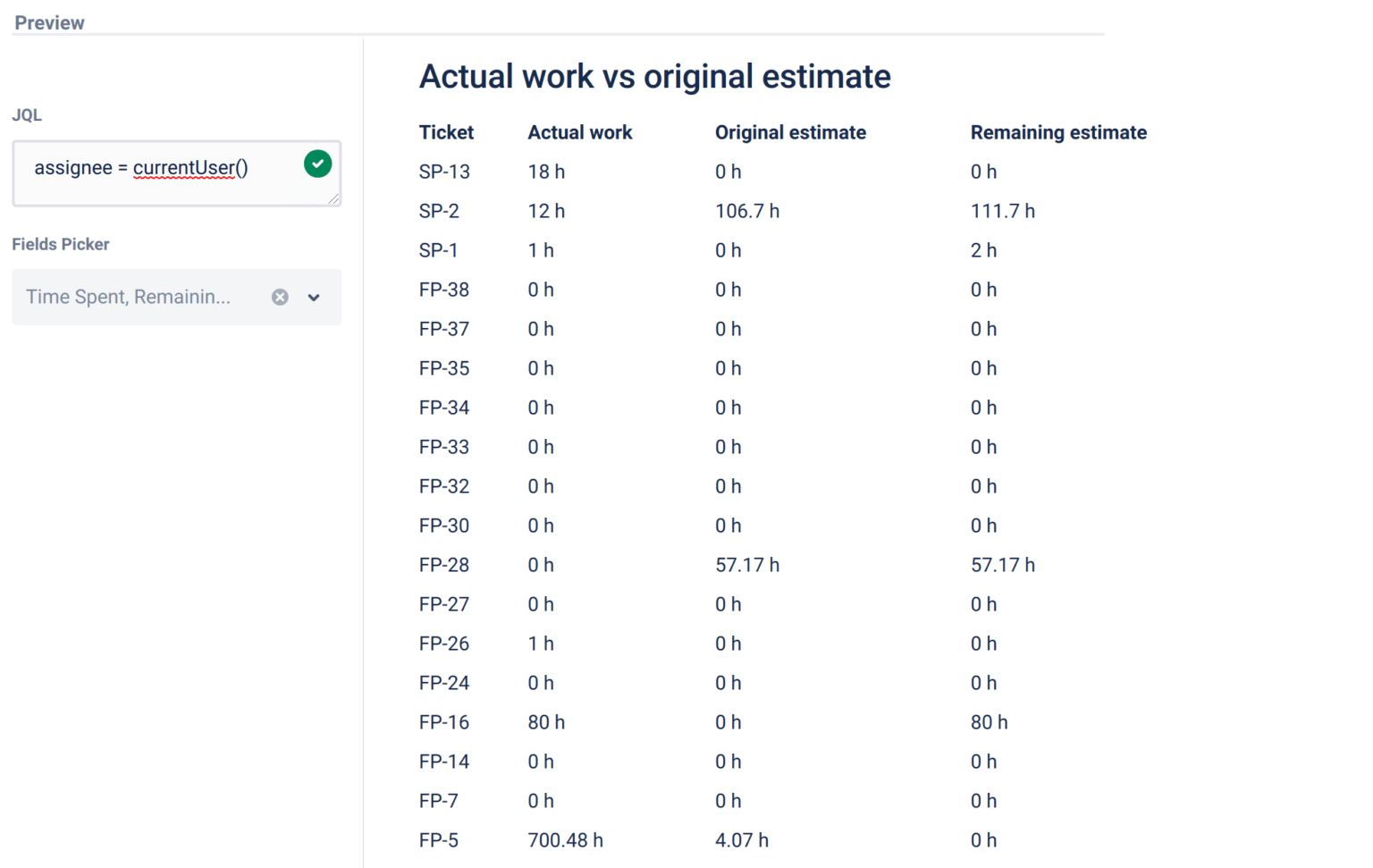1373x868 pixels.
Task: Click the Actual work vs original estimate title
Action: (x=654, y=77)
